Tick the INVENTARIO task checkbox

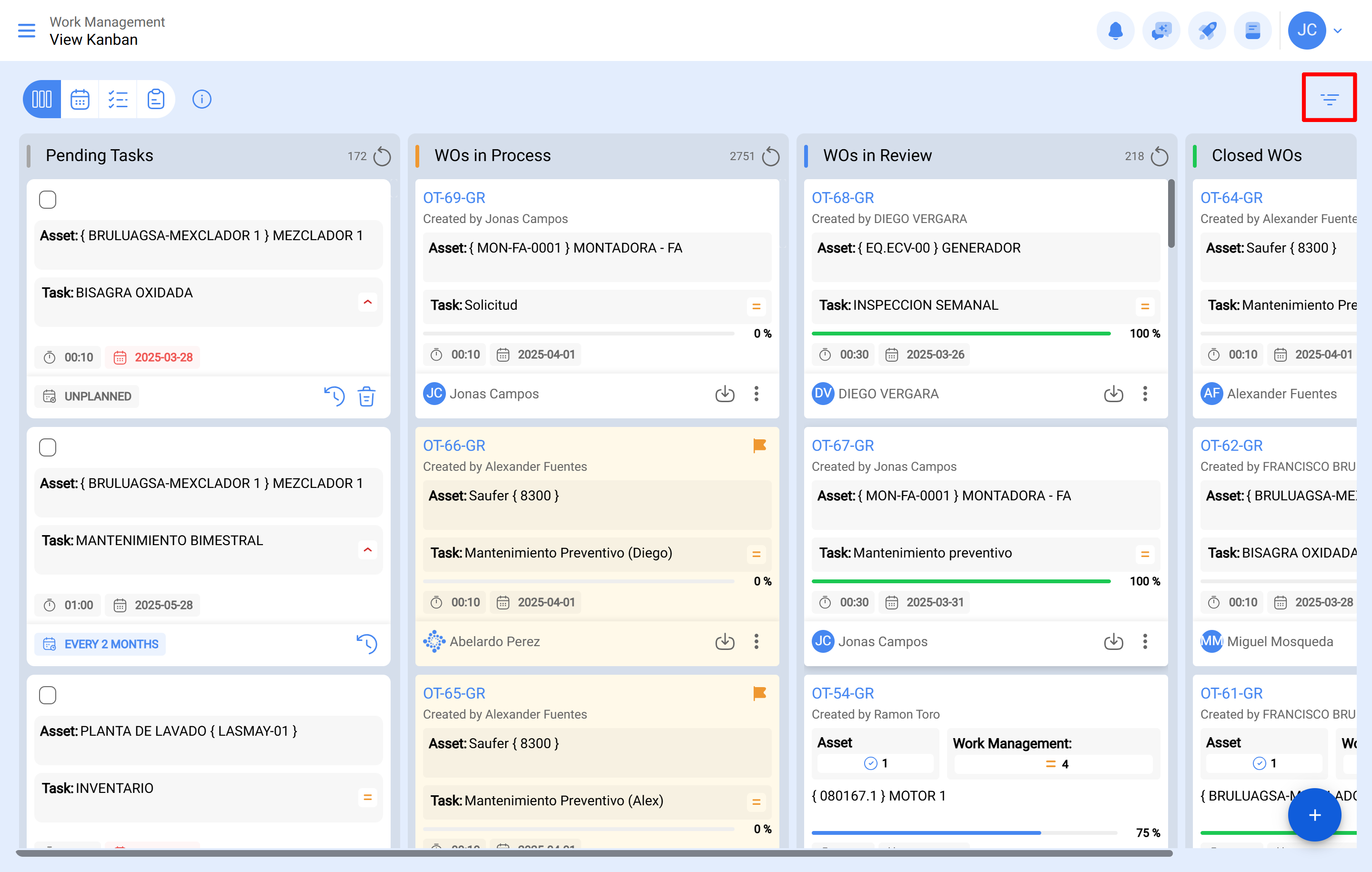48,695
